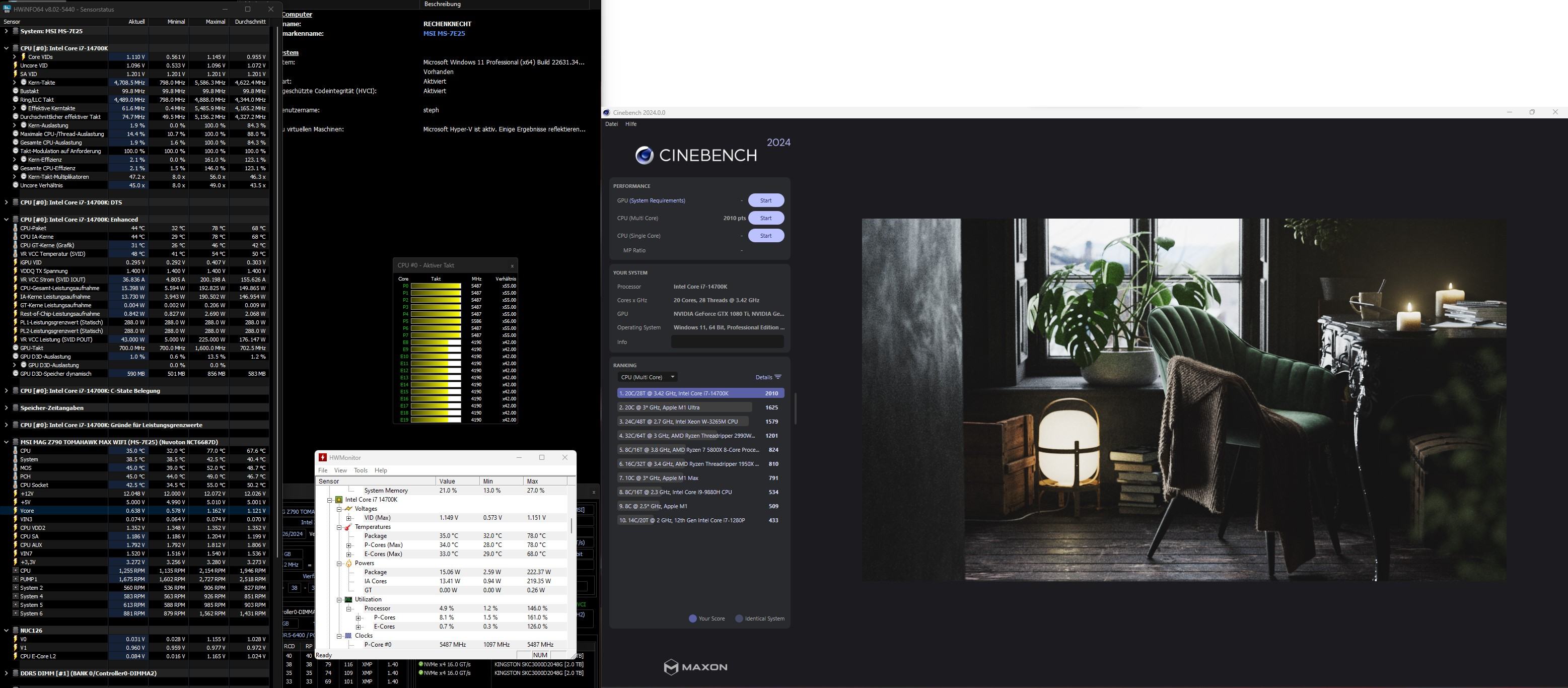The image size is (1568, 688).
Task: Expand the Kern-Takte row in HWiNFO
Action: pos(15,82)
